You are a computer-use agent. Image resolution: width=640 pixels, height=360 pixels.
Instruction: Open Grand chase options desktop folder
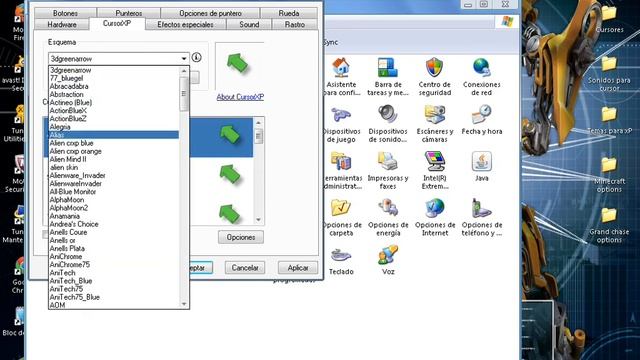(x=609, y=216)
